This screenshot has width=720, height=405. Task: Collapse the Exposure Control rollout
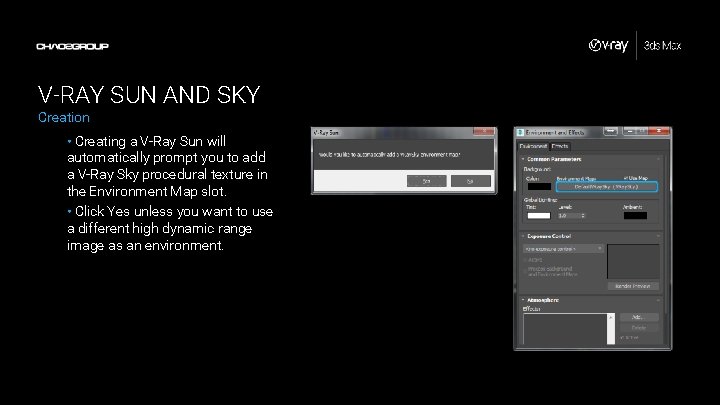pyautogui.click(x=523, y=236)
